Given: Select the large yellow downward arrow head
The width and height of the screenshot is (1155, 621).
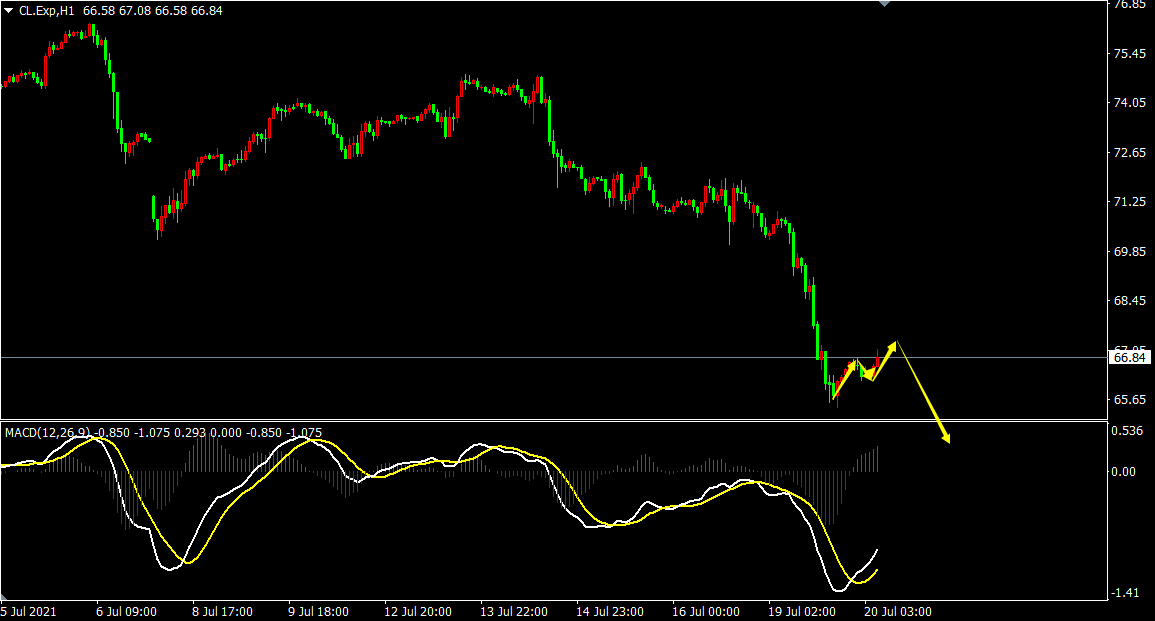Looking at the screenshot, I should coord(944,436).
